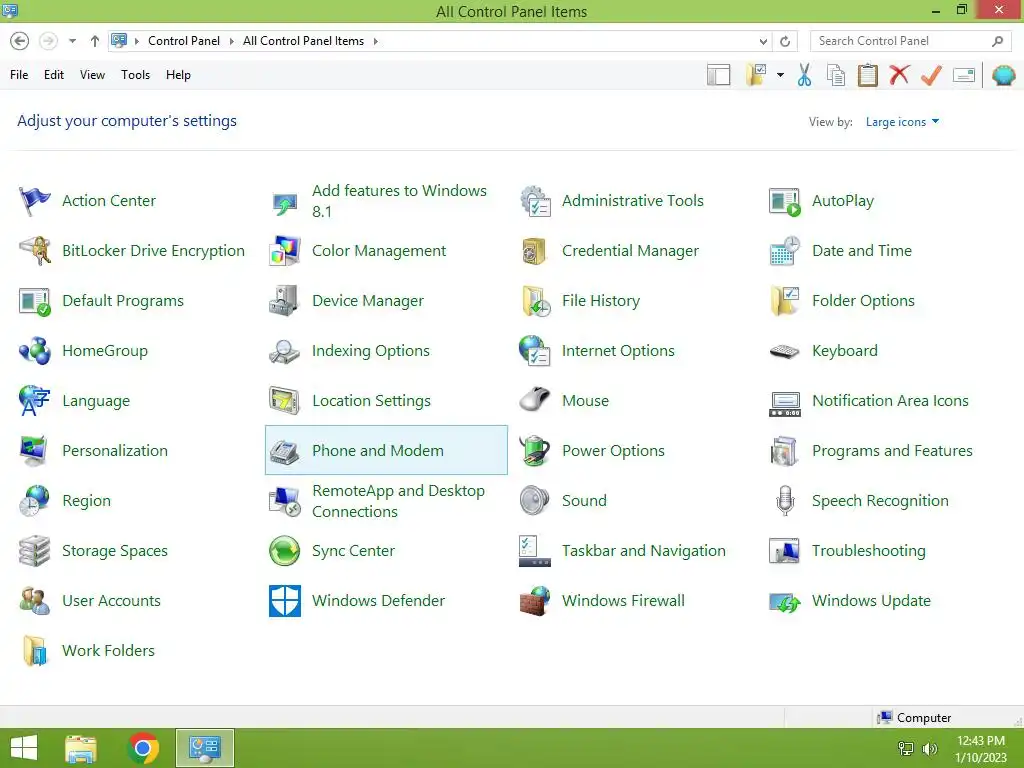Click the Cut scissors toolbar icon
The width and height of the screenshot is (1024, 768).
click(805, 75)
